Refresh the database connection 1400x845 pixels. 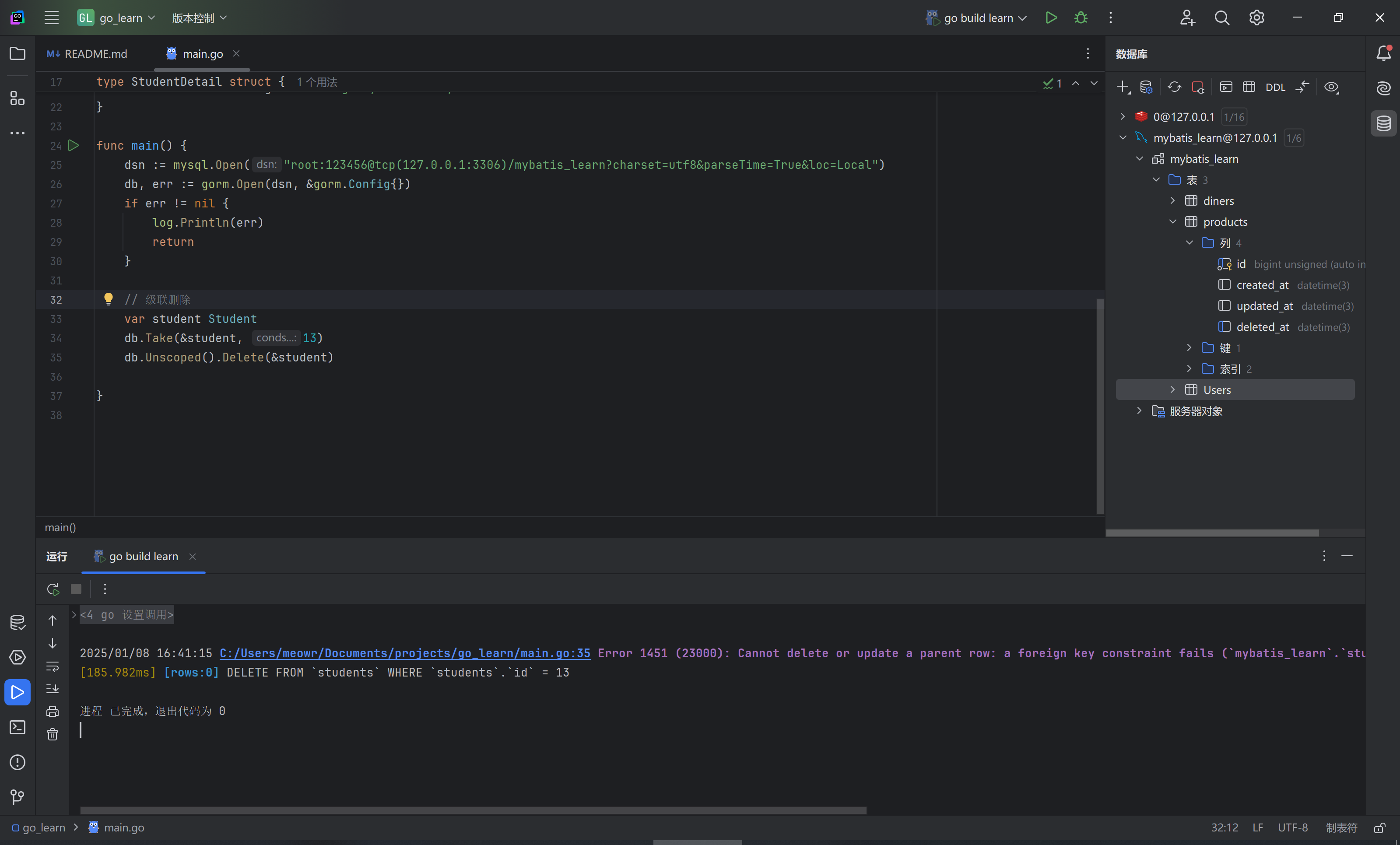pos(1174,87)
